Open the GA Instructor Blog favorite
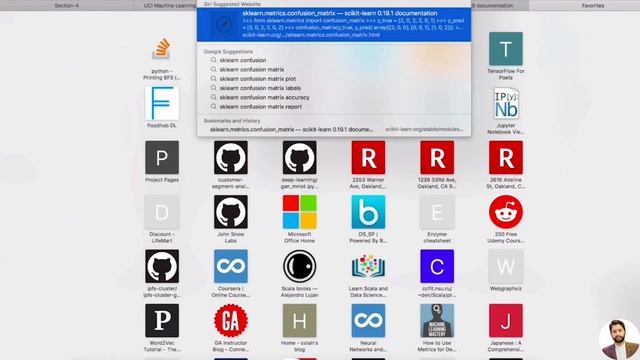 pyautogui.click(x=231, y=320)
